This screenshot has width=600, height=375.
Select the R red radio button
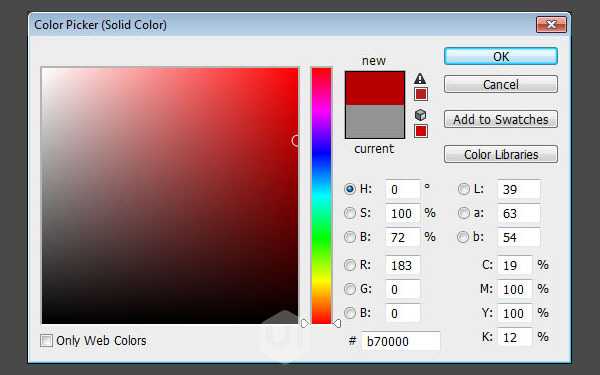pyautogui.click(x=350, y=265)
